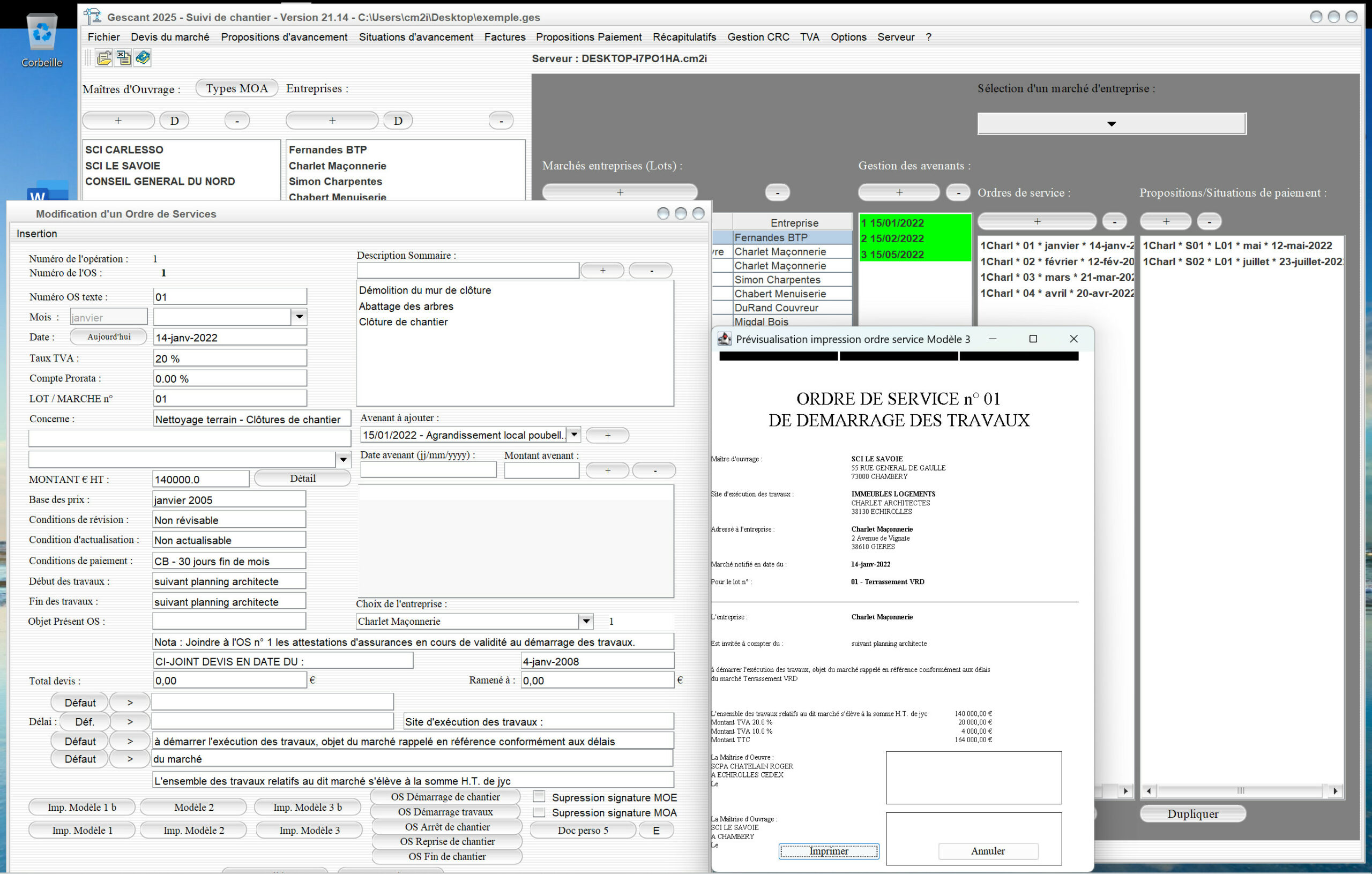Open the Factures menu
This screenshot has height=874, width=1372.
coord(504,37)
